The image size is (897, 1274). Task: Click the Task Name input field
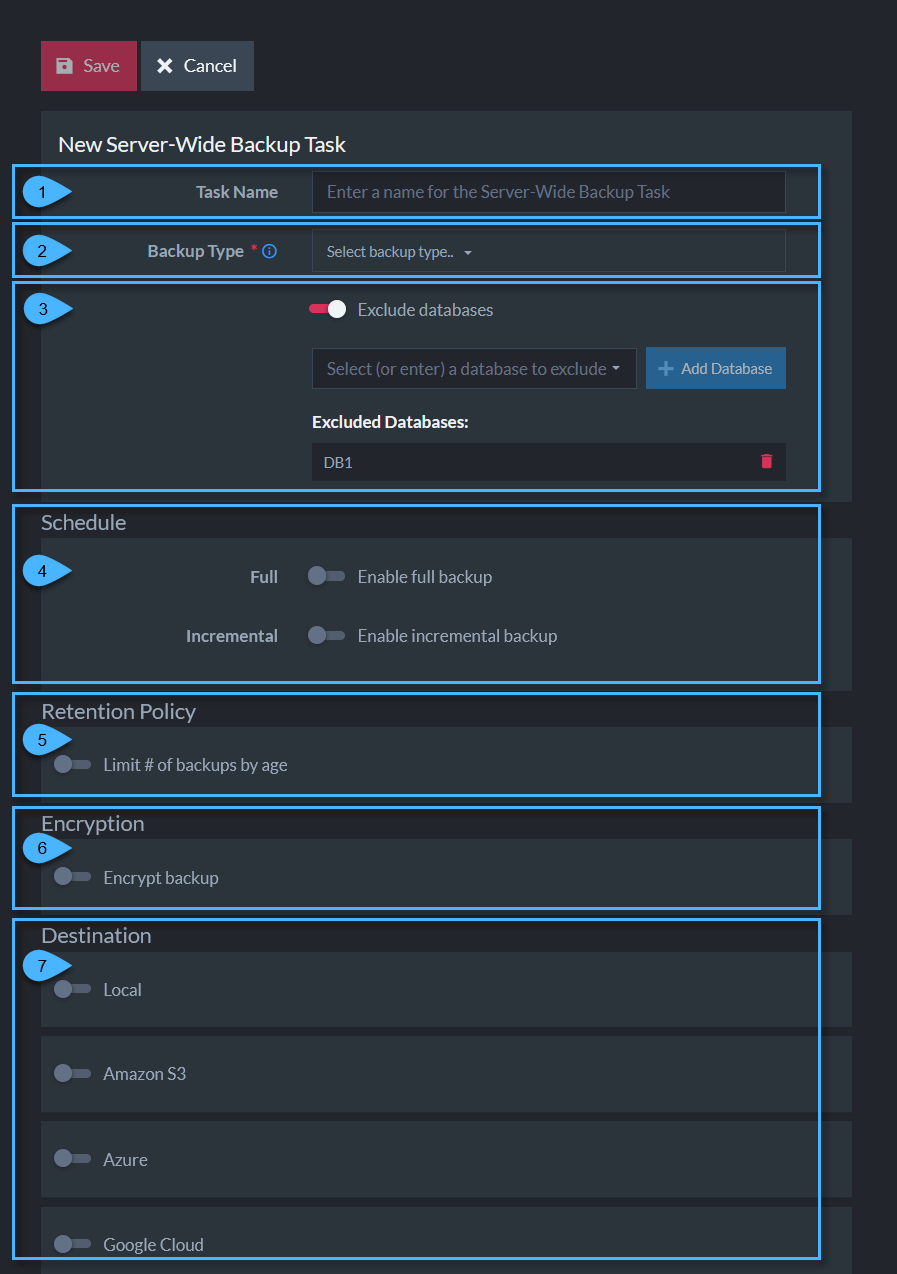(549, 192)
